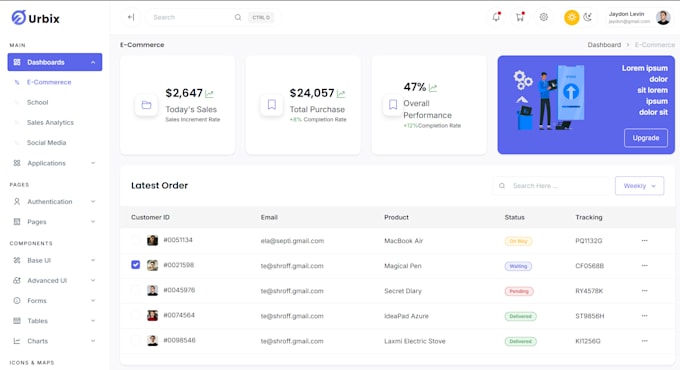
Task: Open actions menu for order #0074564
Action: [x=644, y=316]
